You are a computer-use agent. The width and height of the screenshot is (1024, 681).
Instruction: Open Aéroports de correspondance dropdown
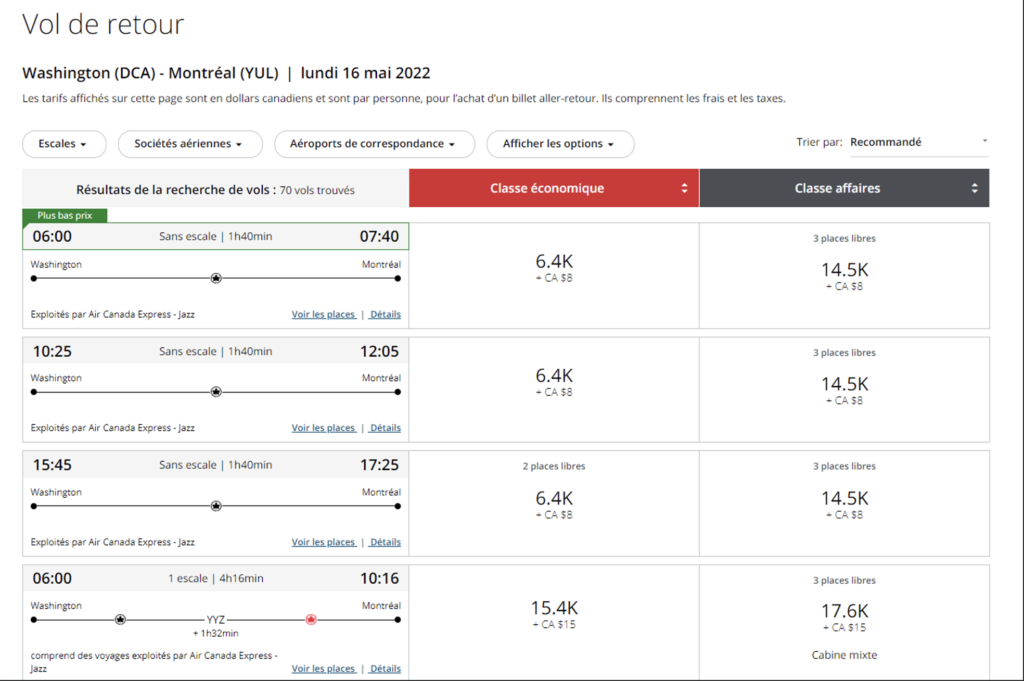pyautogui.click(x=374, y=144)
